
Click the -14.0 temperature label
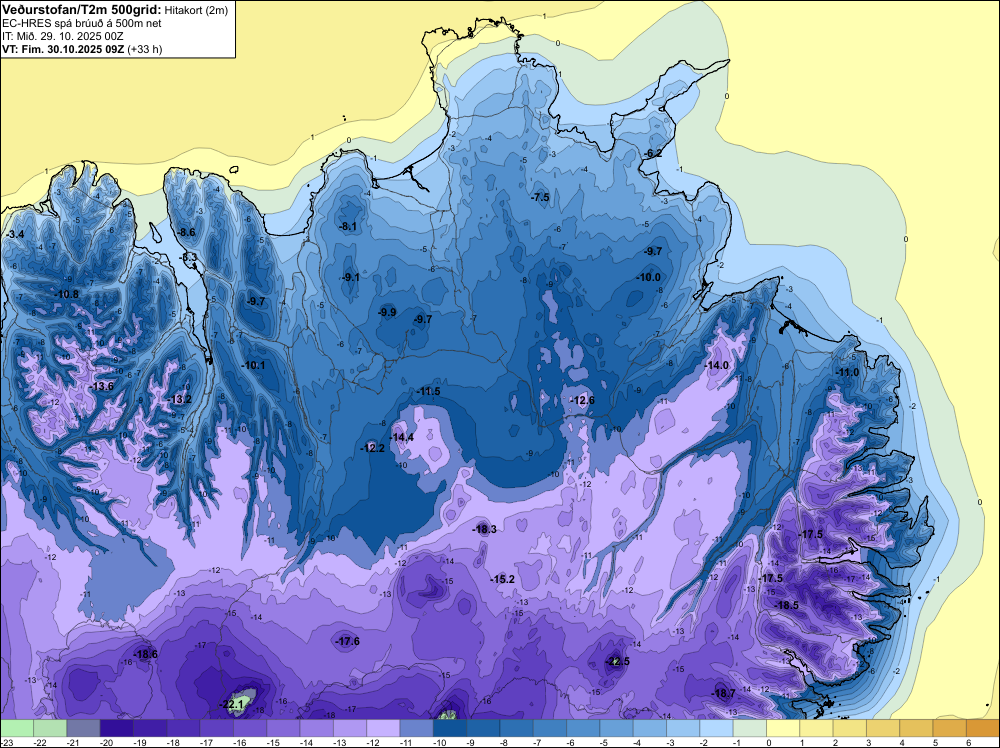(716, 365)
